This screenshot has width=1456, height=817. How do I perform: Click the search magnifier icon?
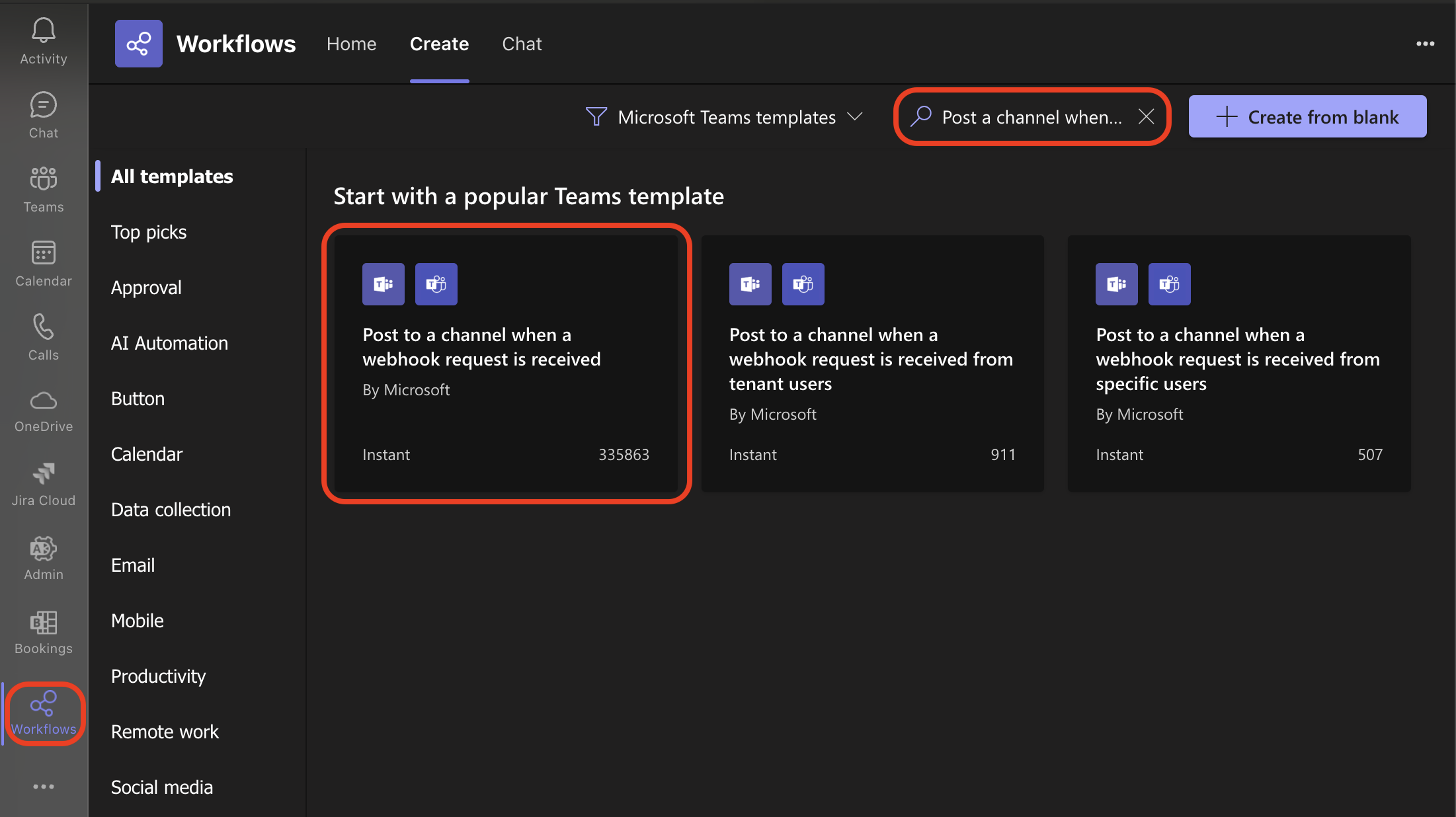click(x=921, y=117)
